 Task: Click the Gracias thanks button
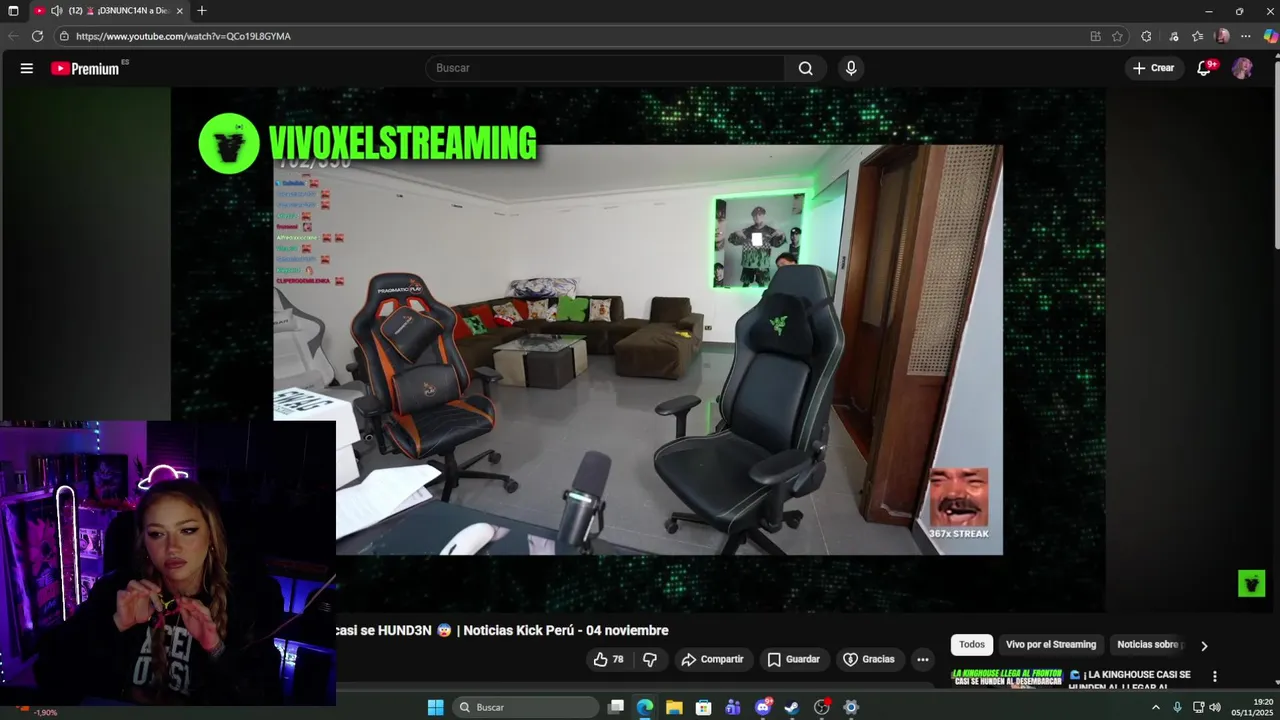[869, 659]
